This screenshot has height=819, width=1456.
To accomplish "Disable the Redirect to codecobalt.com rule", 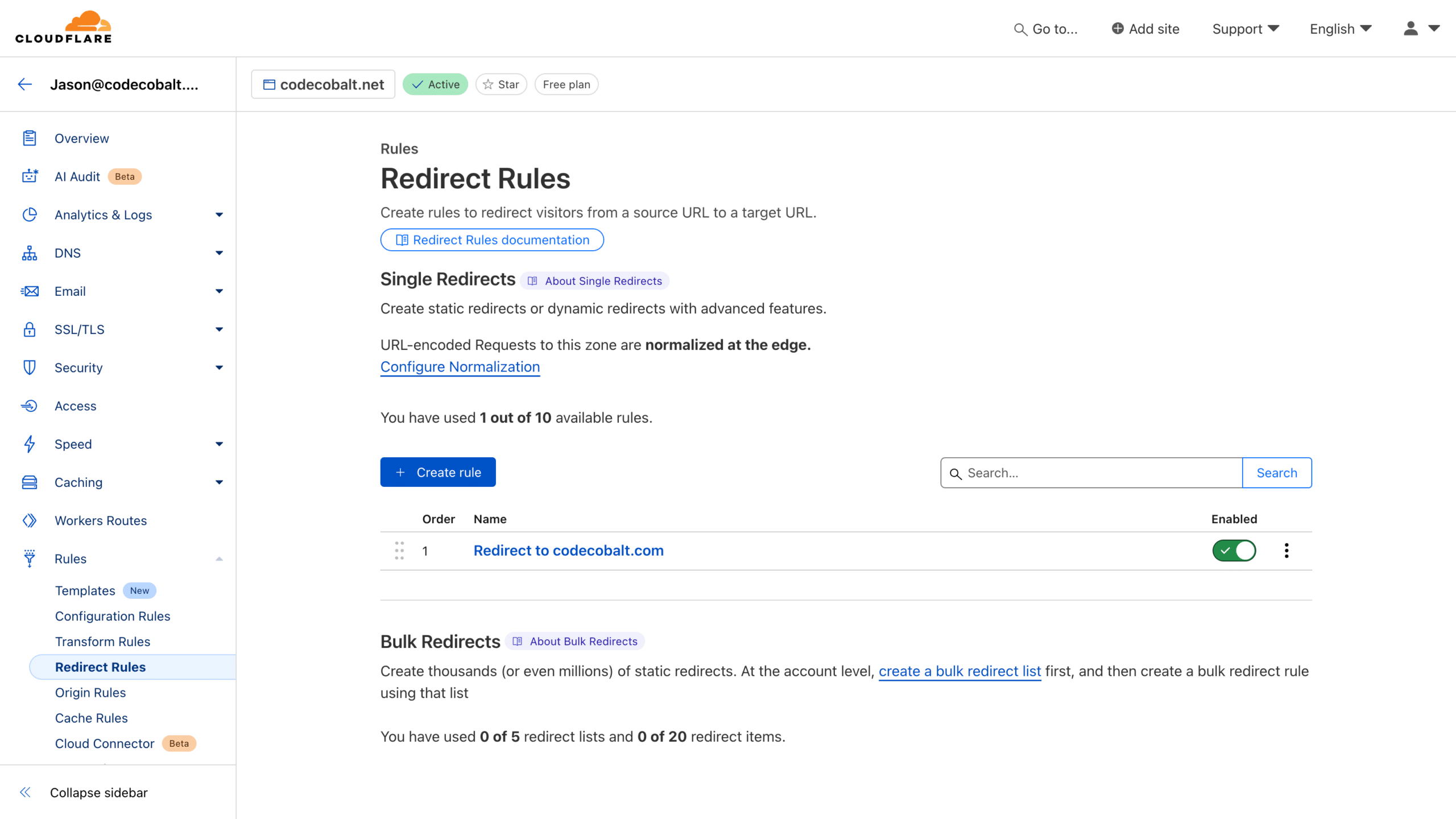I will click(1234, 550).
